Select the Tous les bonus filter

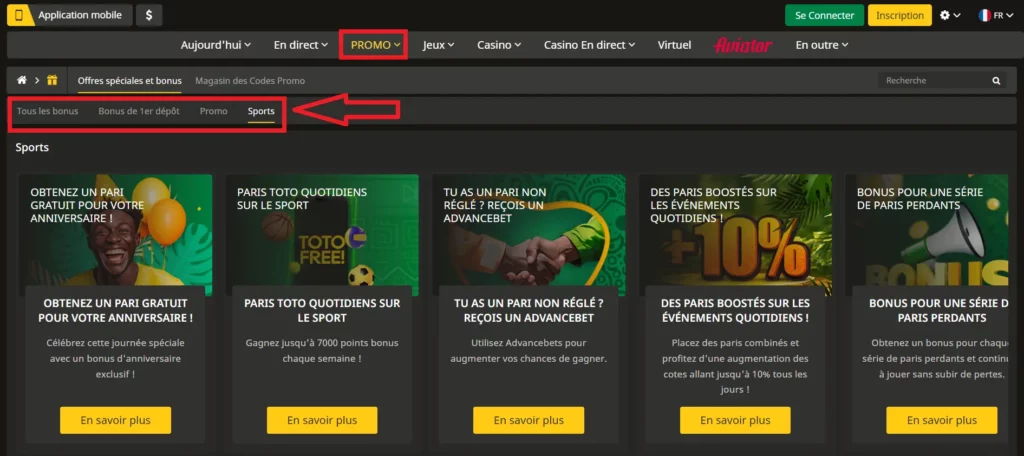(48, 111)
